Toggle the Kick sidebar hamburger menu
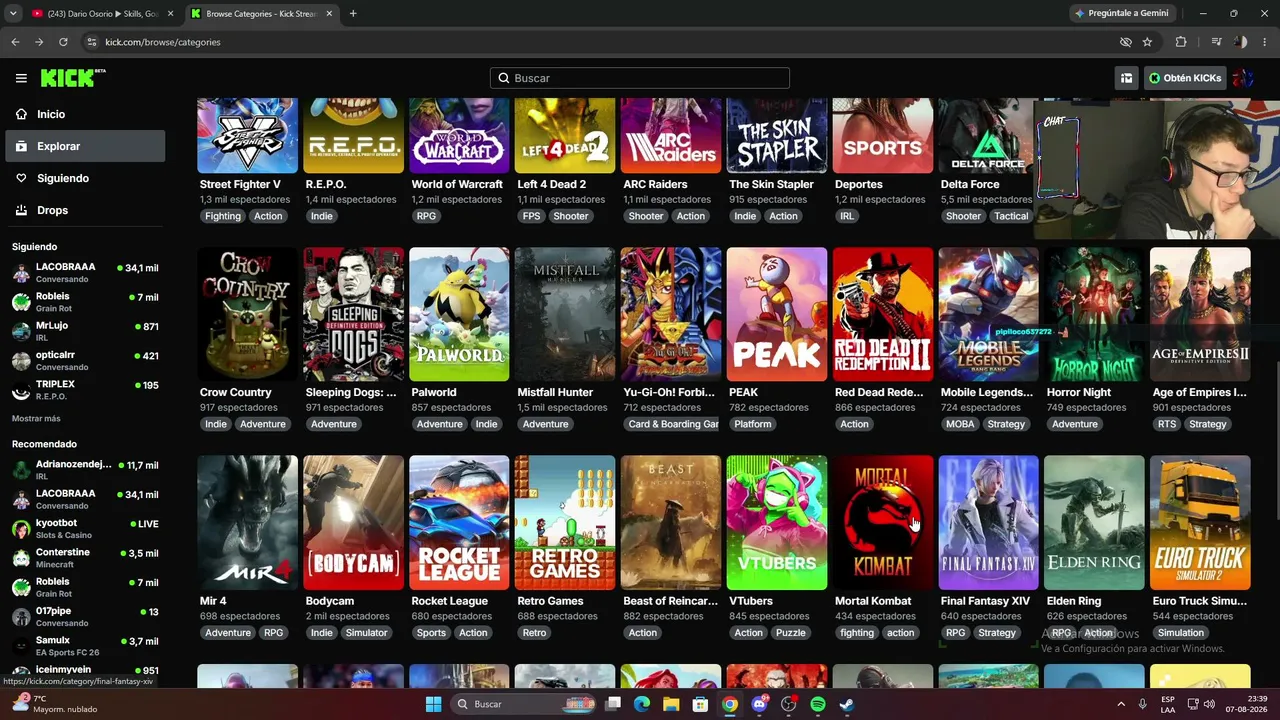Screen dimensions: 1280x720 click(x=21, y=78)
